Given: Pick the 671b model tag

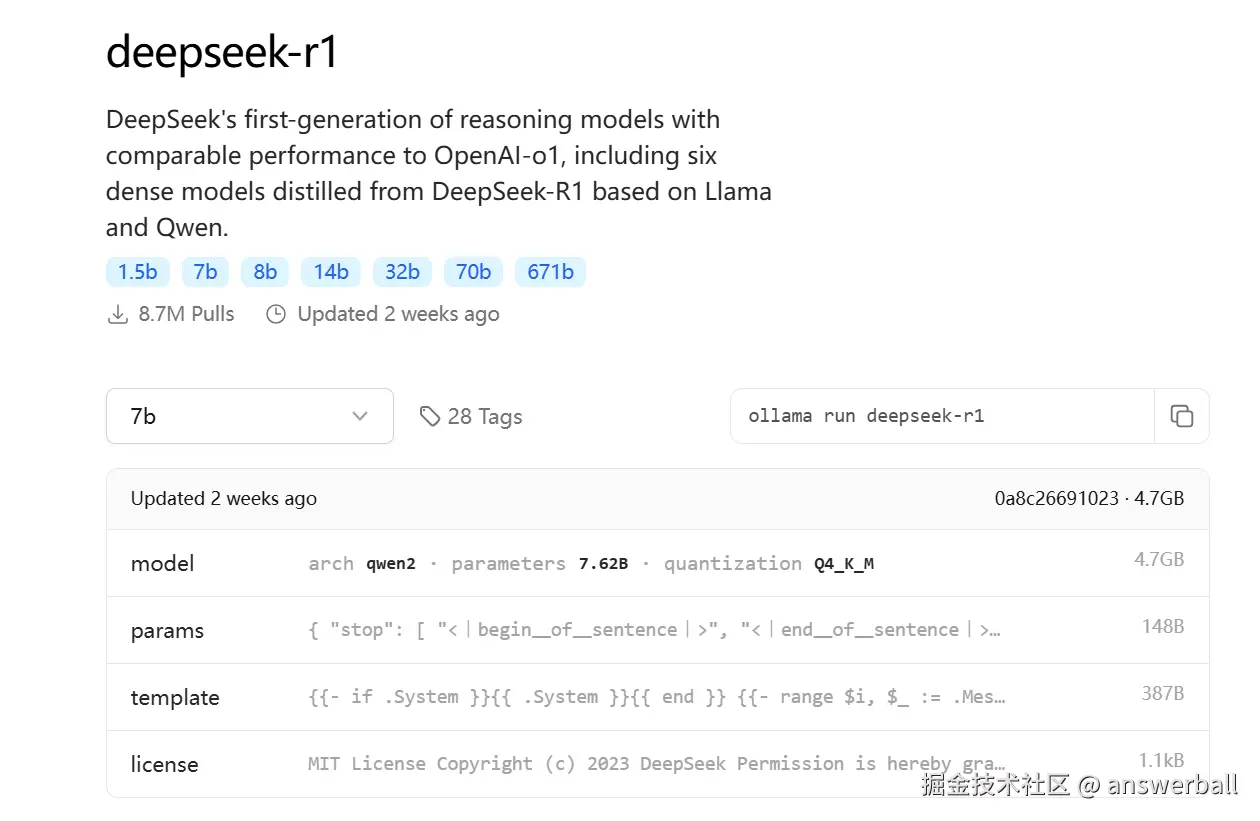Looking at the screenshot, I should coord(550,272).
